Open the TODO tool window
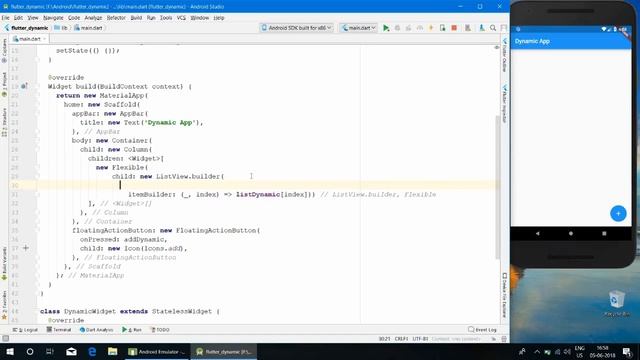The image size is (640, 360). [x=160, y=330]
